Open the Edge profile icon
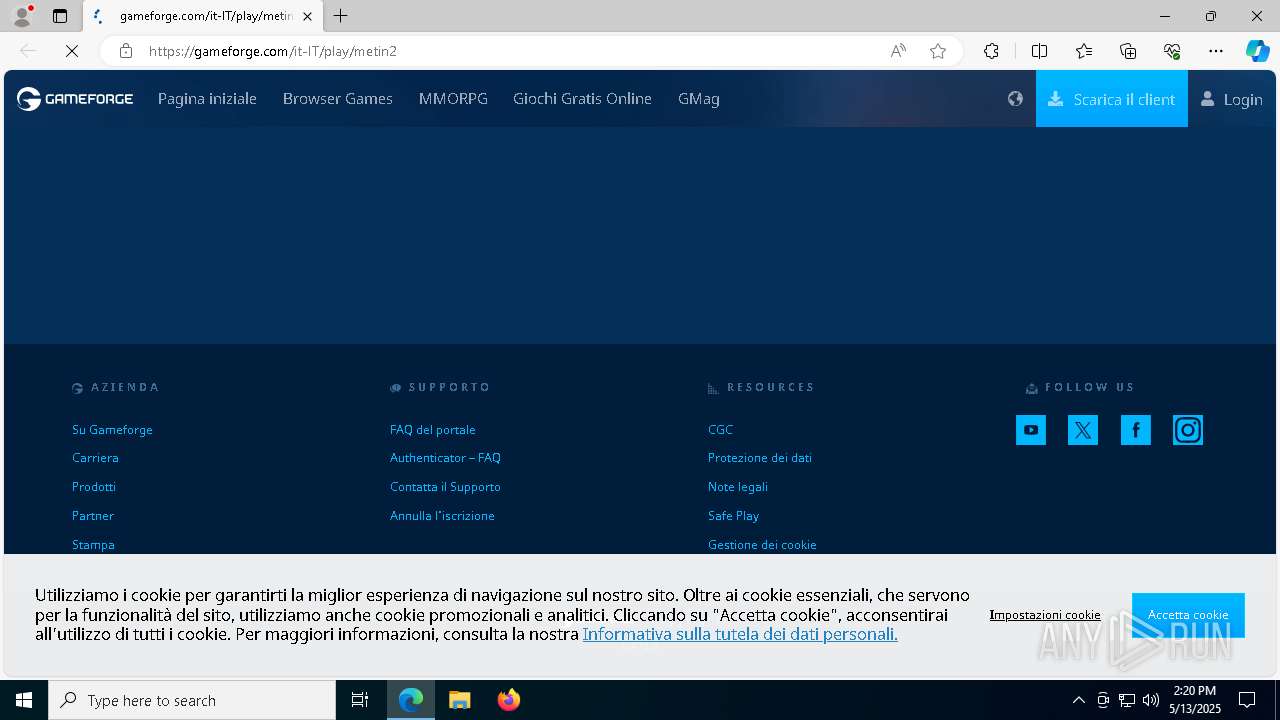1280x720 pixels. (22, 16)
